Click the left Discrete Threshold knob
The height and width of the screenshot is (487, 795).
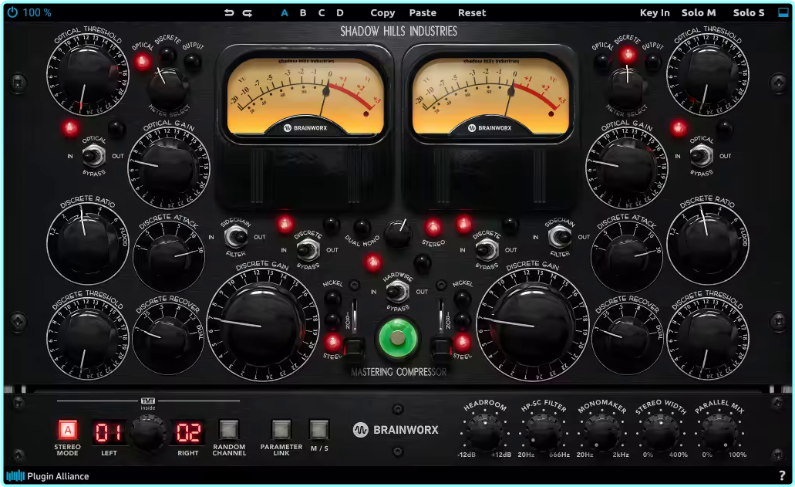click(x=87, y=339)
